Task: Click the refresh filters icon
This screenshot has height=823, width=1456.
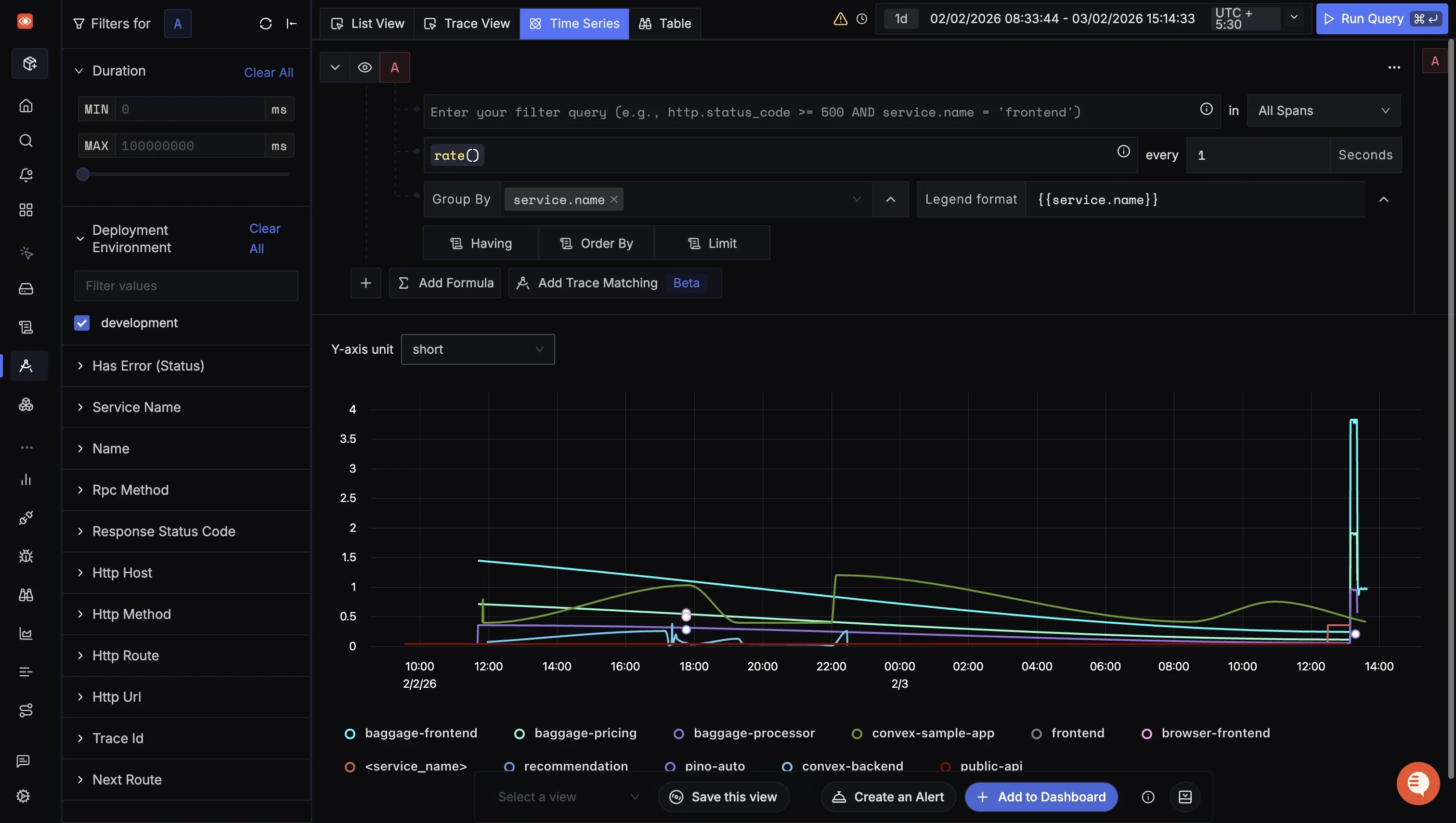Action: pyautogui.click(x=265, y=24)
